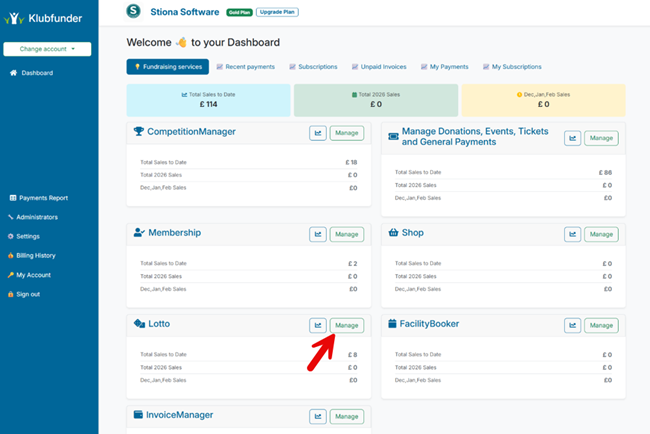Click Manage for Lotto

(x=347, y=325)
